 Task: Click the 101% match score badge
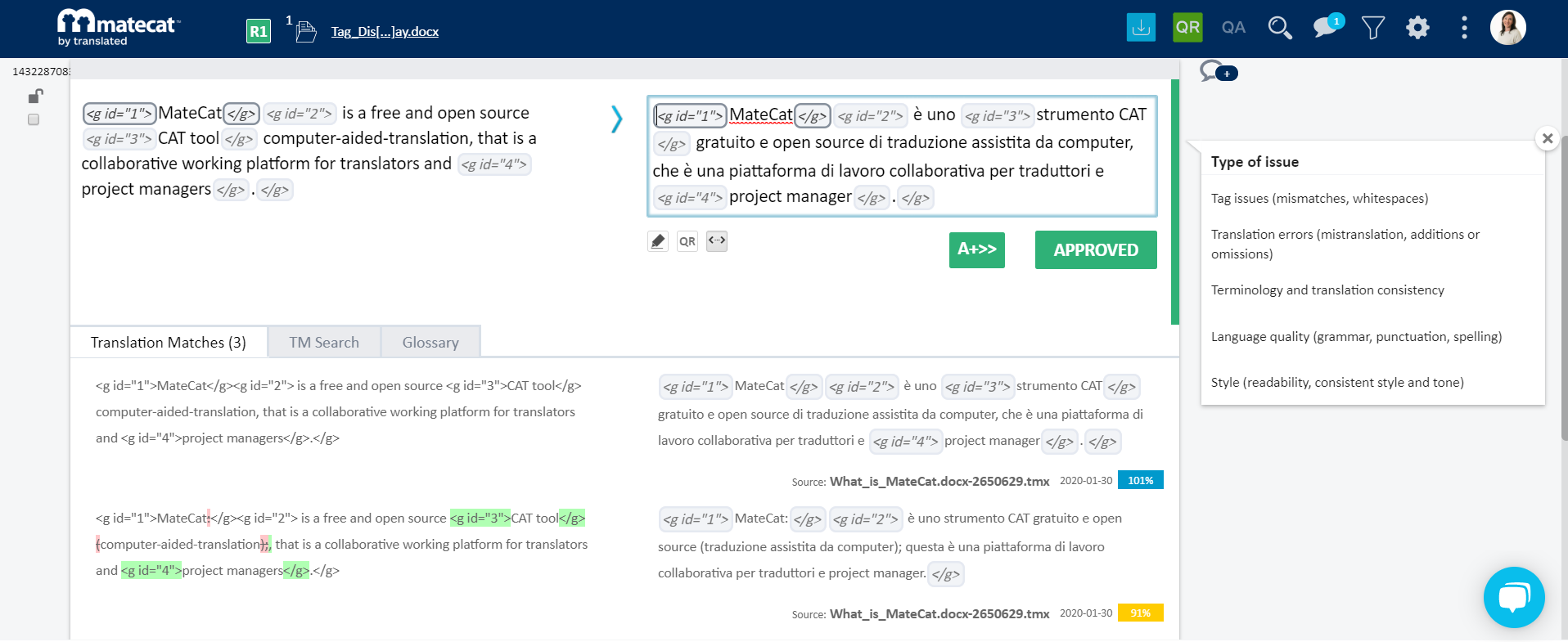(x=1140, y=480)
